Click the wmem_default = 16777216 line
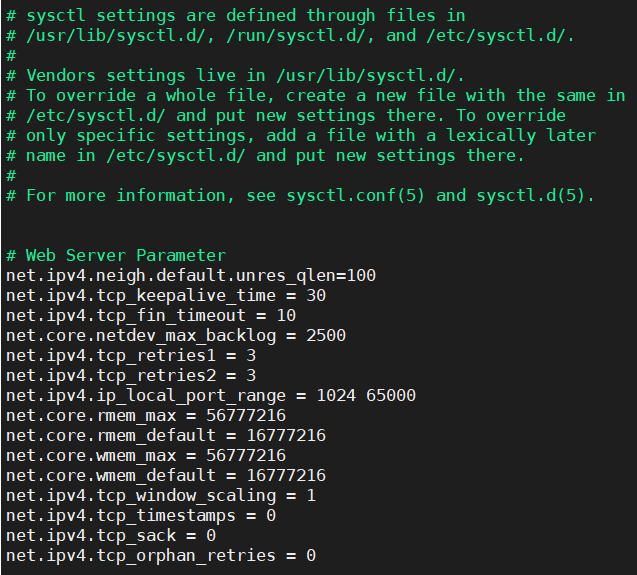This screenshot has height=575, width=637. pyautogui.click(x=166, y=475)
